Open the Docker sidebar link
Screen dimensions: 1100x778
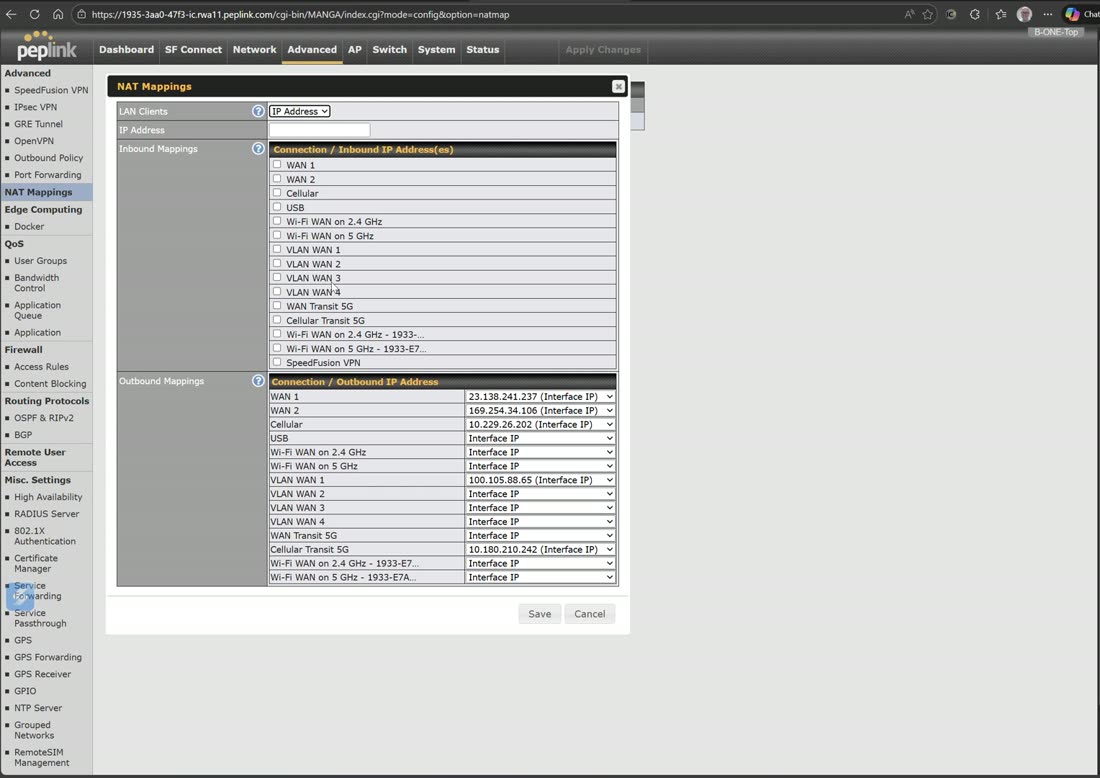[x=29, y=227]
